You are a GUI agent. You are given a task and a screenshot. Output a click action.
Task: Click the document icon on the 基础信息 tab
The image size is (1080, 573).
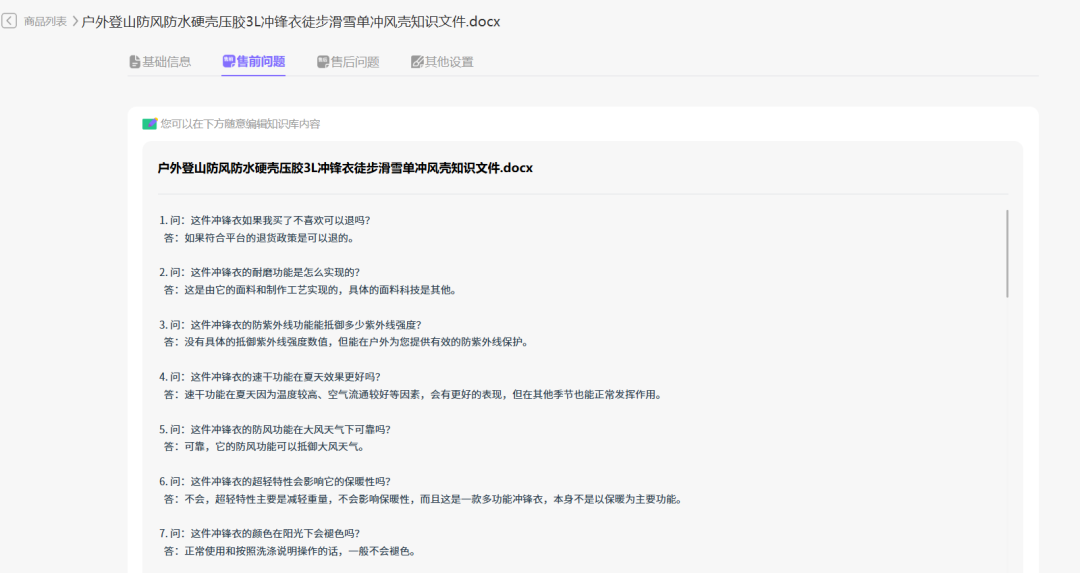[134, 62]
